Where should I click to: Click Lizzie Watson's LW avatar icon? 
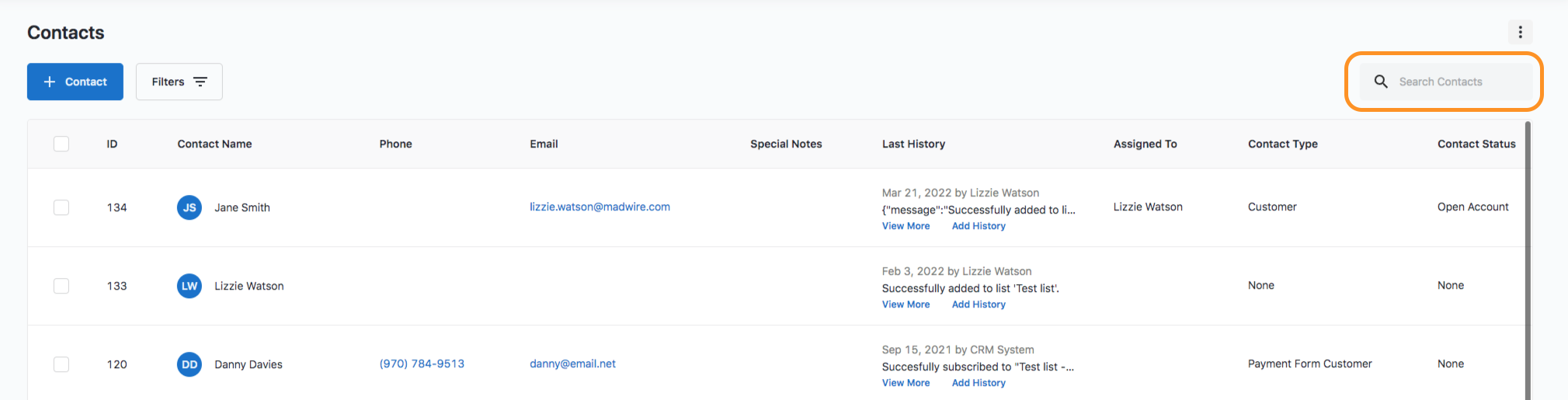189,286
